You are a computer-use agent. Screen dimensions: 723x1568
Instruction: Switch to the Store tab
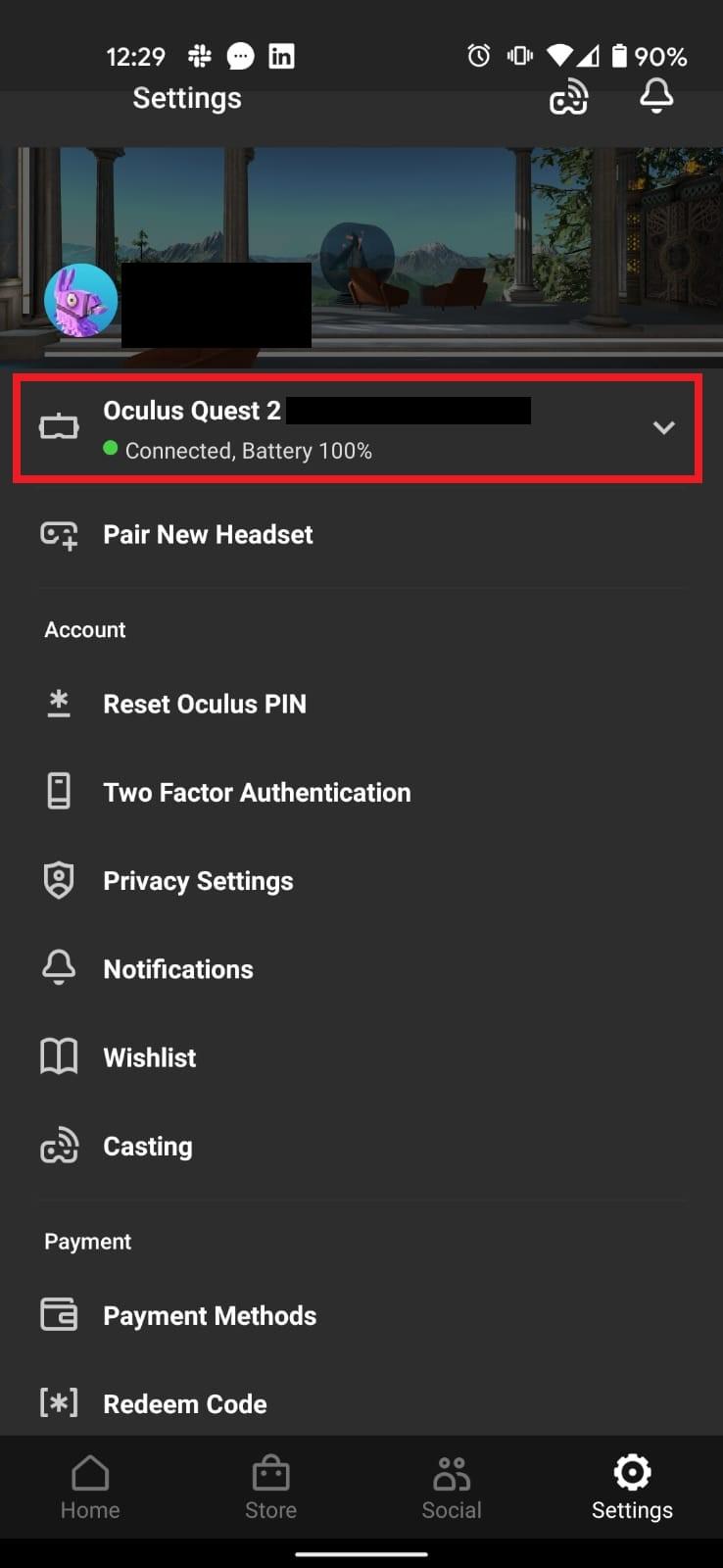pos(270,1487)
